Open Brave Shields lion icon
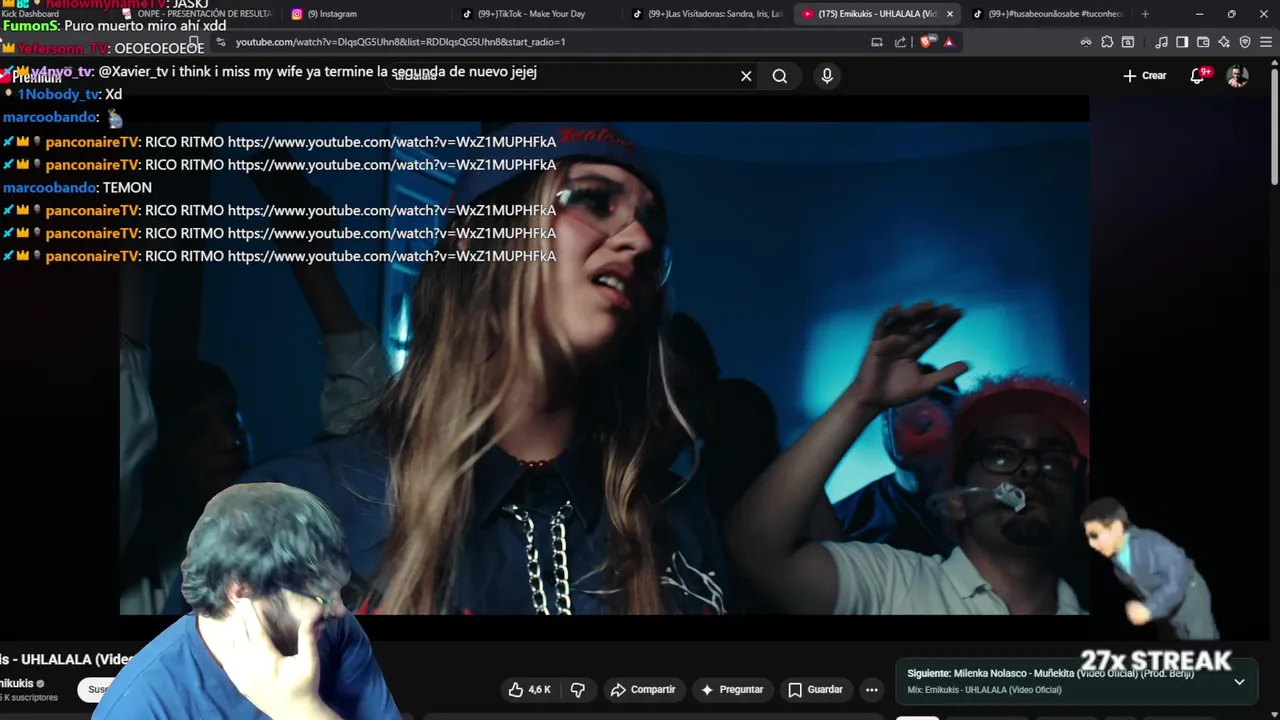Viewport: 1280px width, 720px height. [927, 42]
